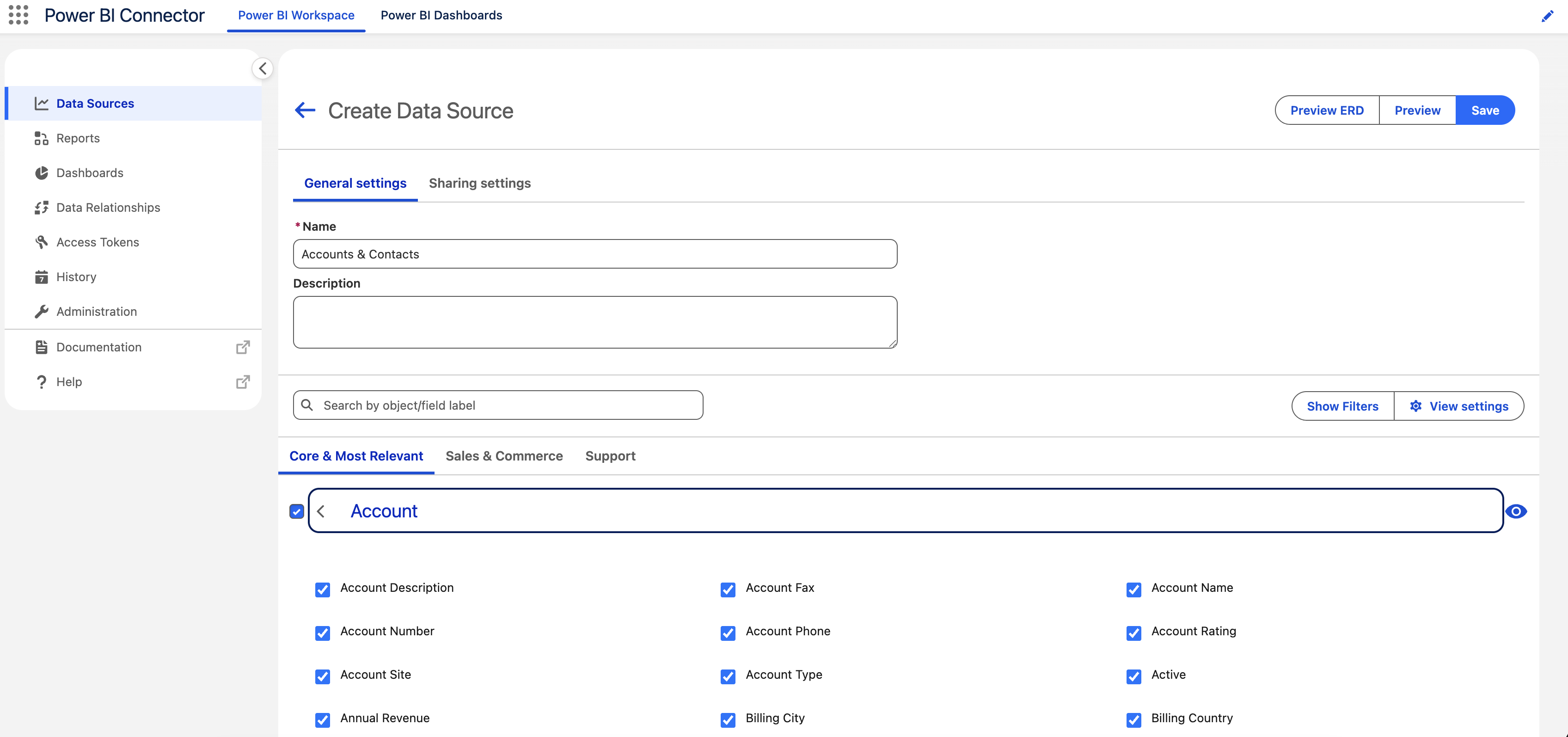Image resolution: width=1568 pixels, height=737 pixels.
Task: Switch to Power BI Workspace tab
Action: (296, 15)
